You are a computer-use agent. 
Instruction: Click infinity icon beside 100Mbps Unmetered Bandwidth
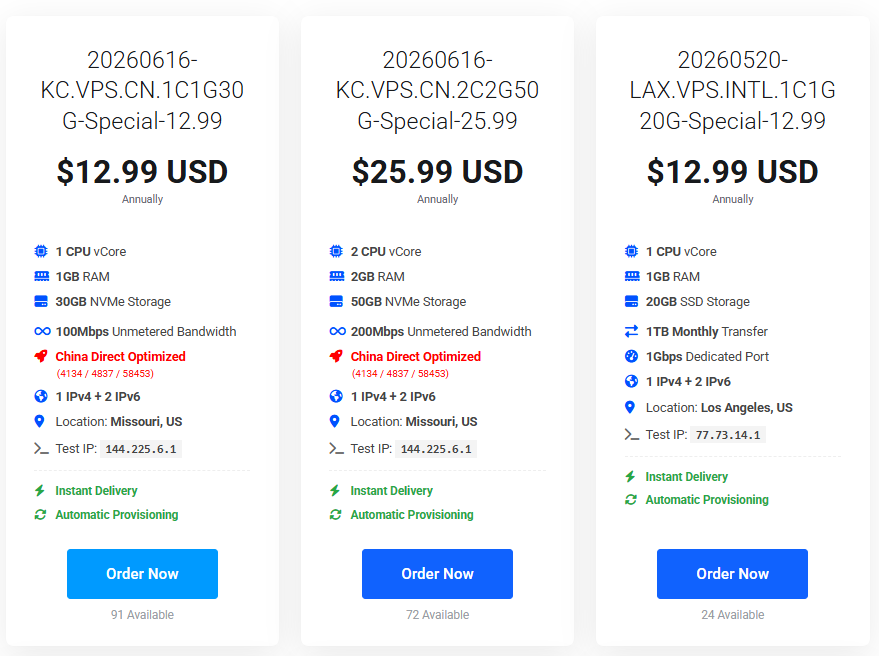coord(42,331)
